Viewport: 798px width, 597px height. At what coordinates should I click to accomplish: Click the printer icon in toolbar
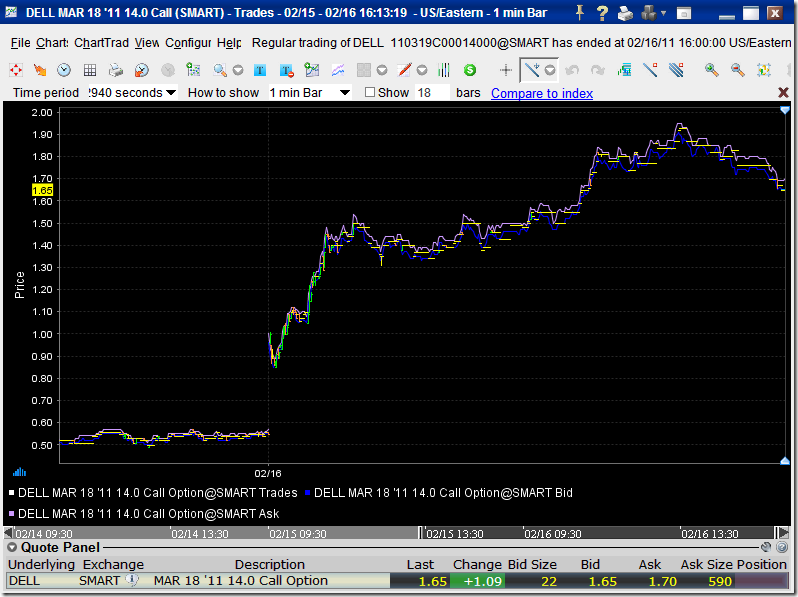tap(116, 70)
